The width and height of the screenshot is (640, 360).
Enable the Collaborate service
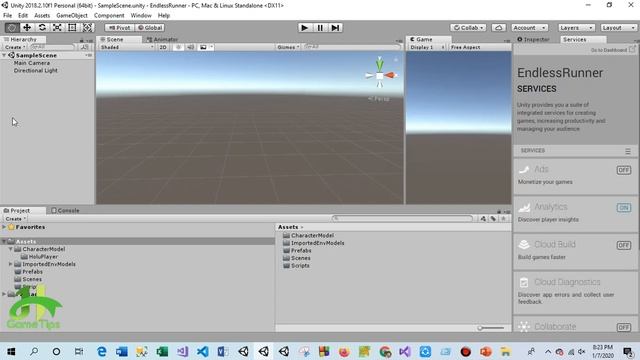pyautogui.click(x=624, y=327)
